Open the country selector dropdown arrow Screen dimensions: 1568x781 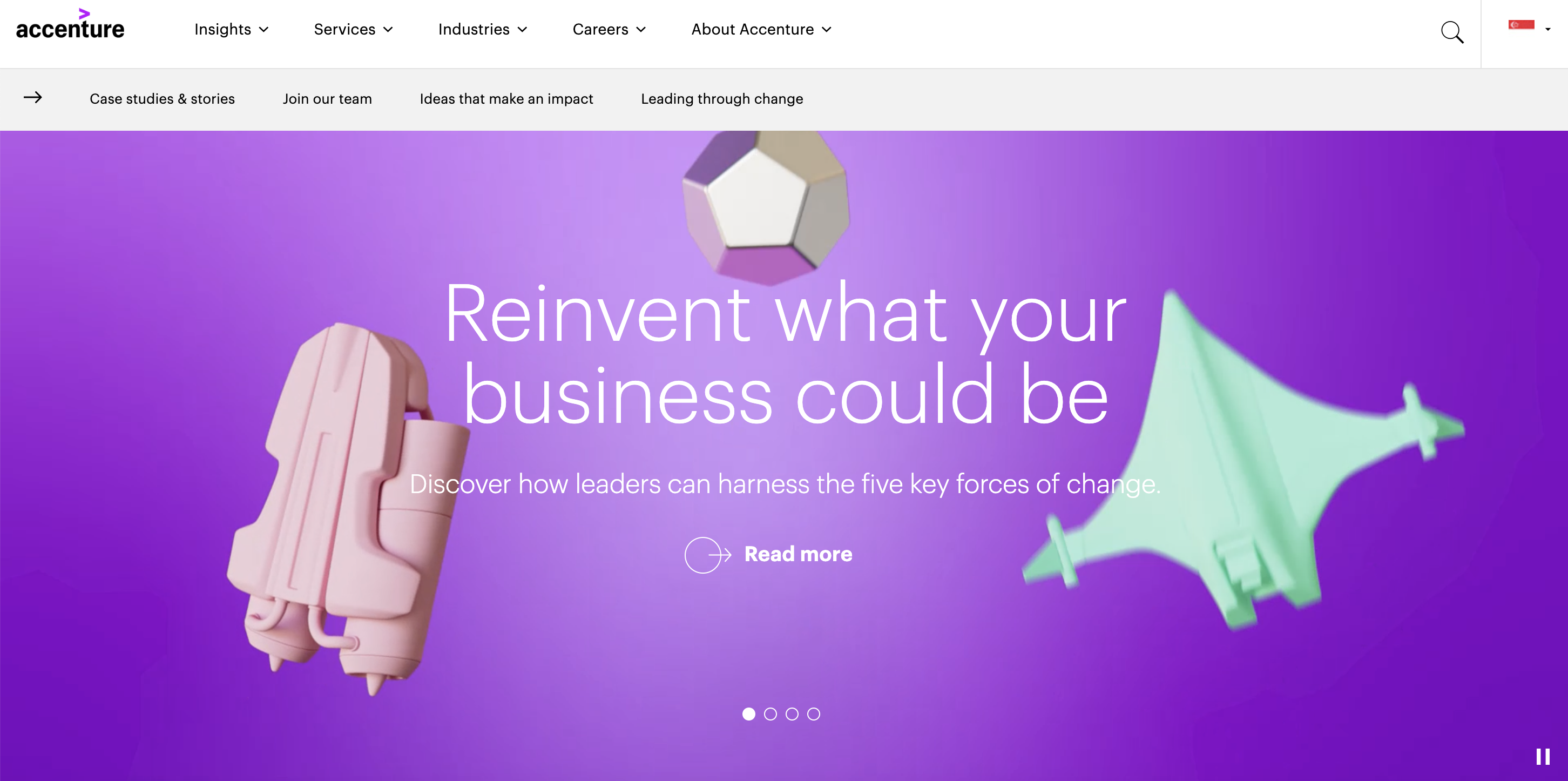(1548, 29)
